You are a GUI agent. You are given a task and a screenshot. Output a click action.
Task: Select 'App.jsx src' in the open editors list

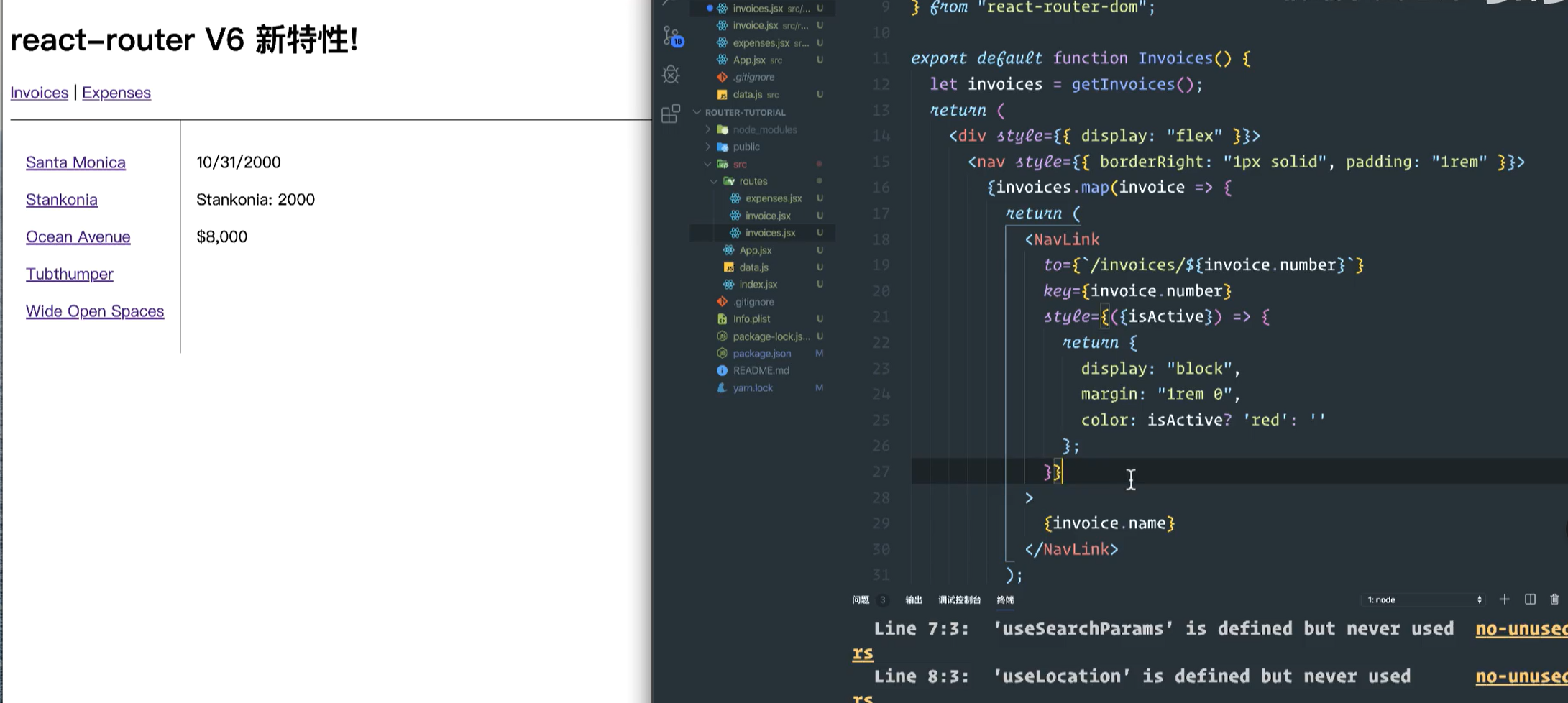[x=762, y=60]
